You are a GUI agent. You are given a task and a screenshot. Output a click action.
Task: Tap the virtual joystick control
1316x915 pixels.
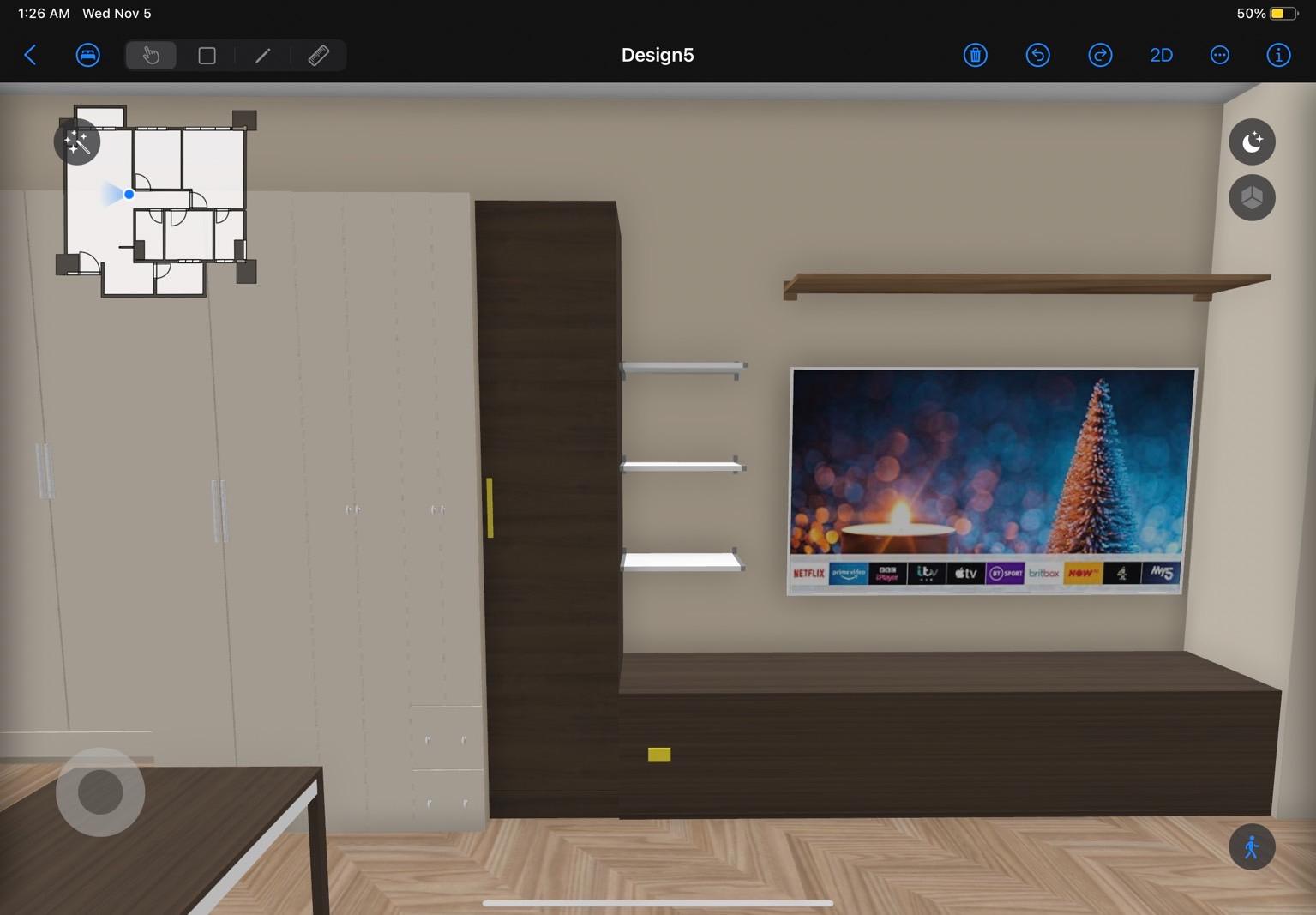click(x=100, y=792)
